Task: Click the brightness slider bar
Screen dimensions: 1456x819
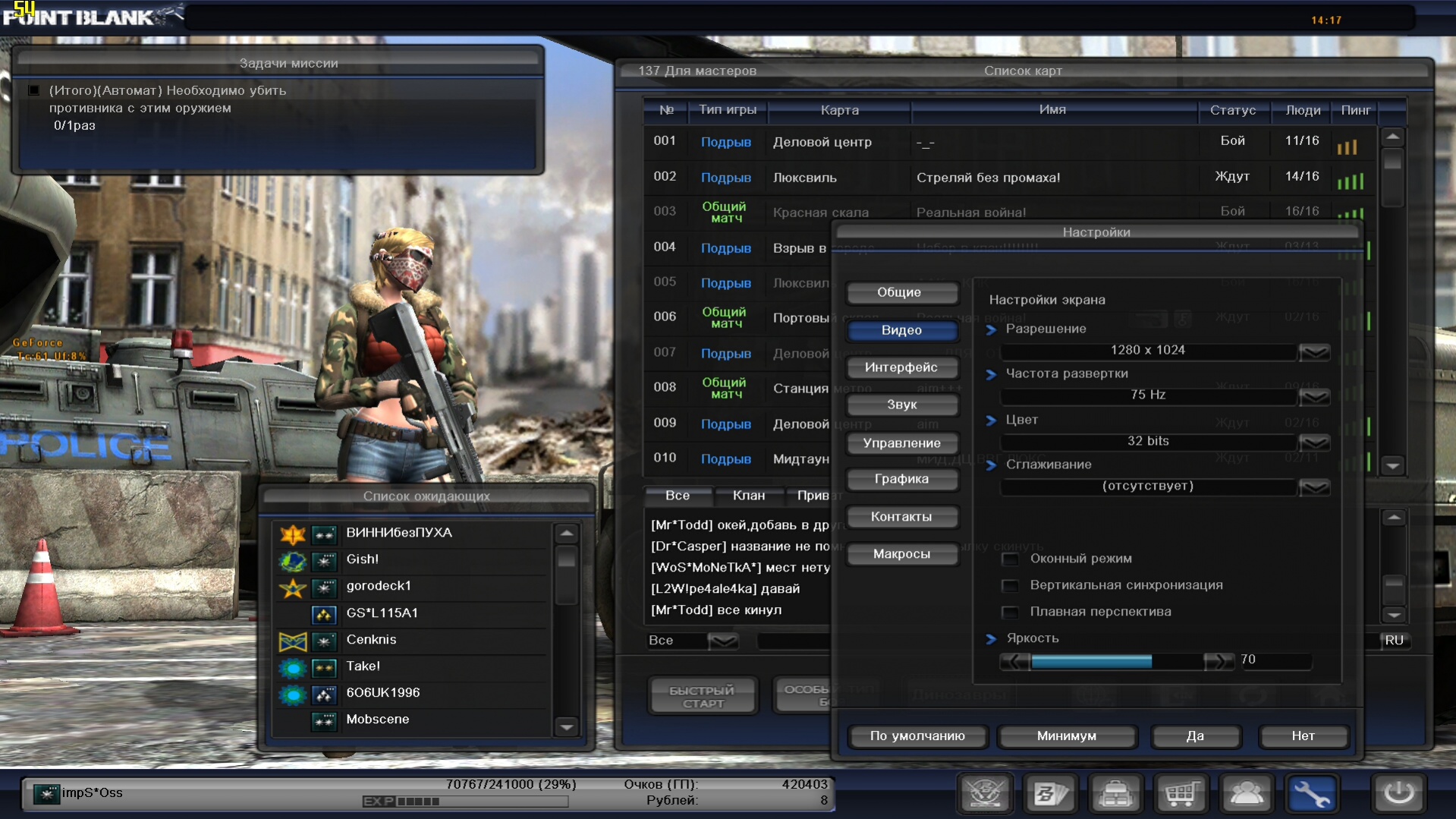Action: pos(1116,661)
